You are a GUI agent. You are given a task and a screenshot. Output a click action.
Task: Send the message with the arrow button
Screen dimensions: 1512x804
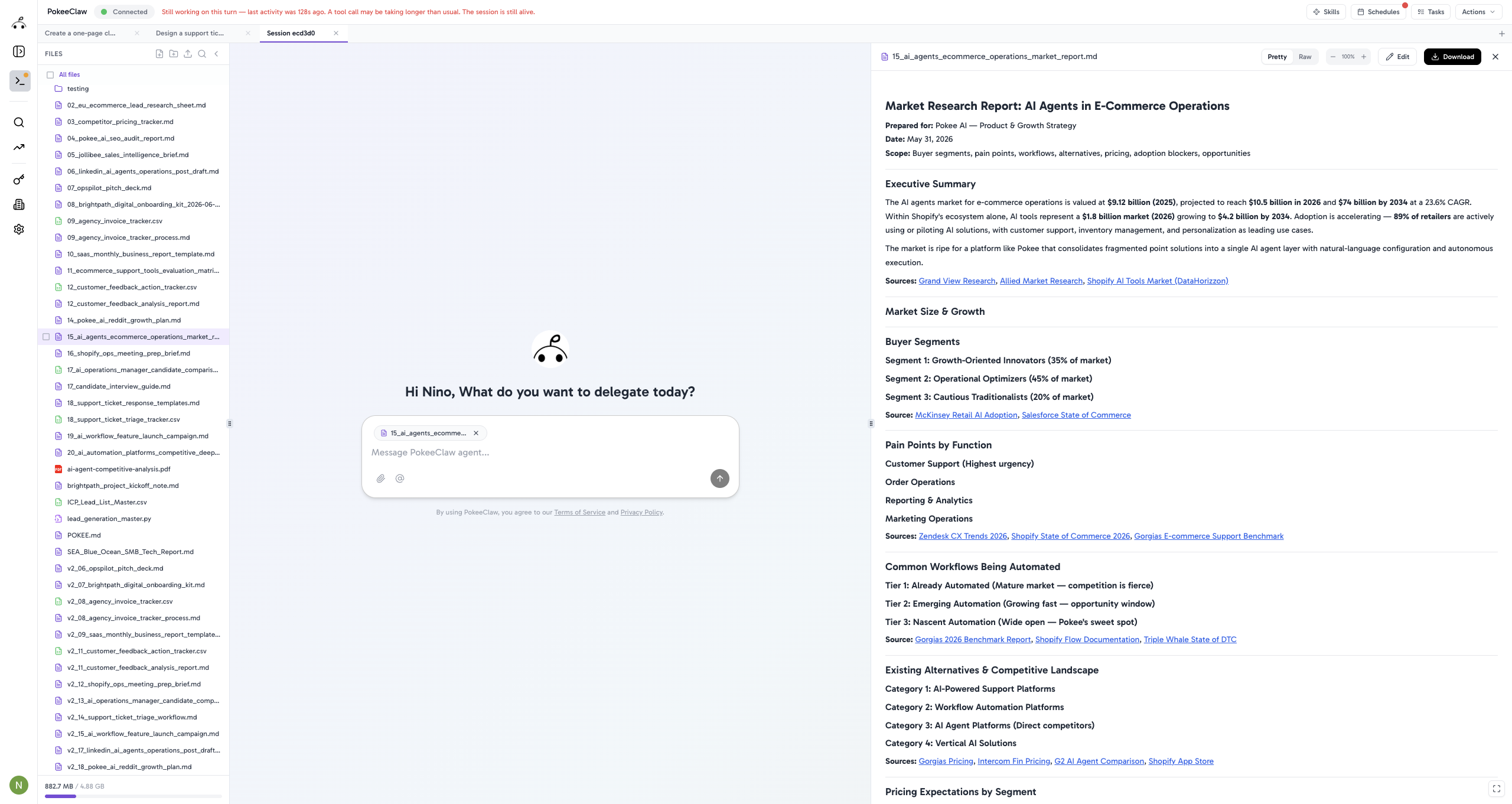point(719,479)
